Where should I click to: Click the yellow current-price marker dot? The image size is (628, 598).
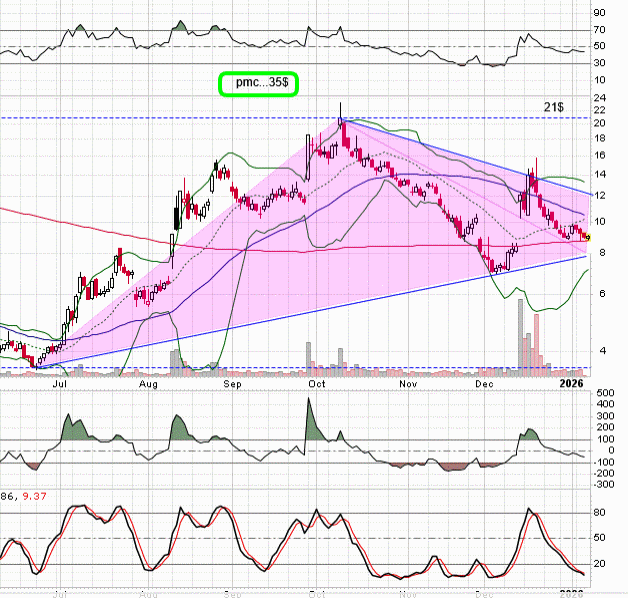[x=588, y=238]
